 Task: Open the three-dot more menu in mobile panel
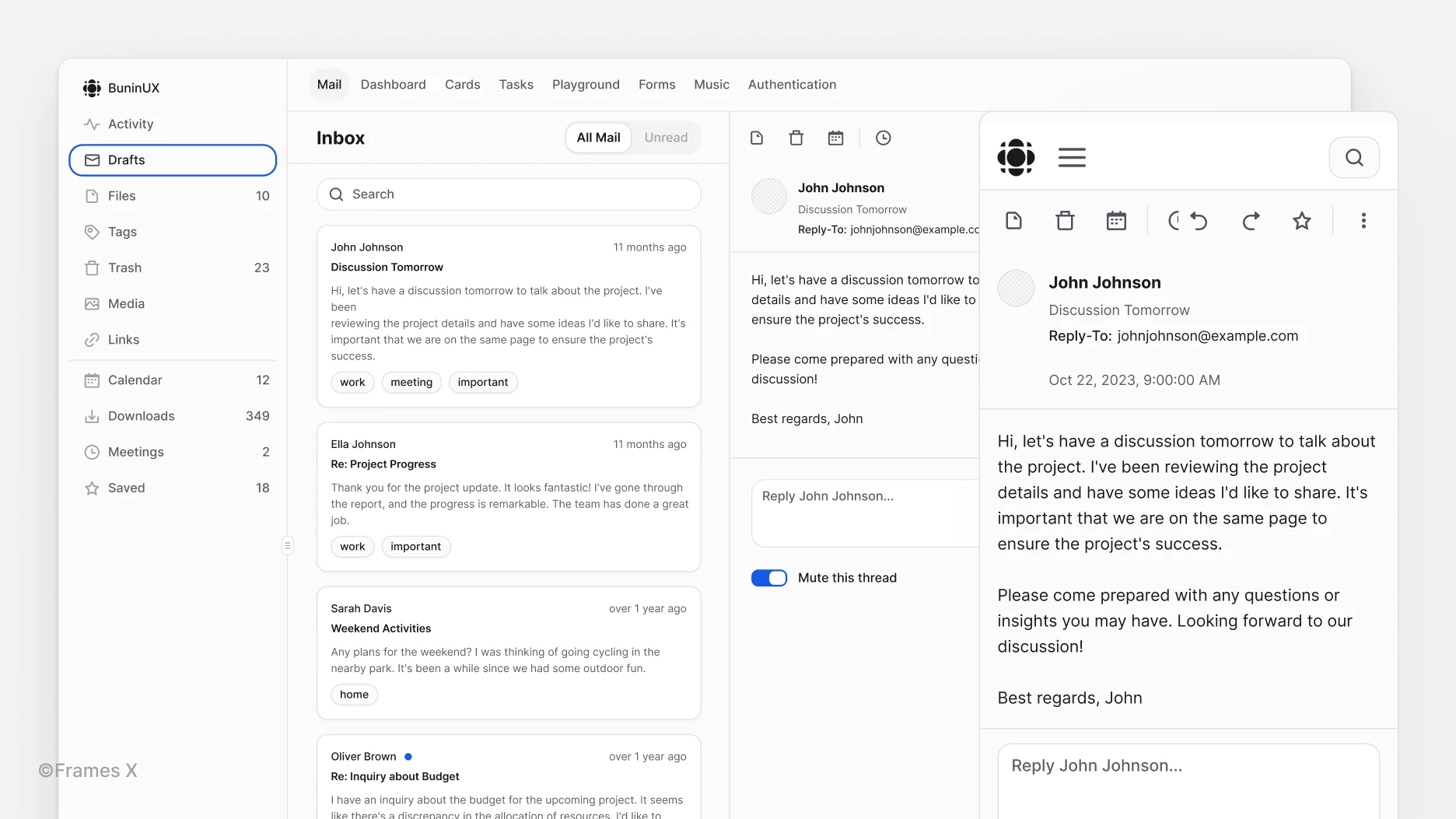[1363, 221]
